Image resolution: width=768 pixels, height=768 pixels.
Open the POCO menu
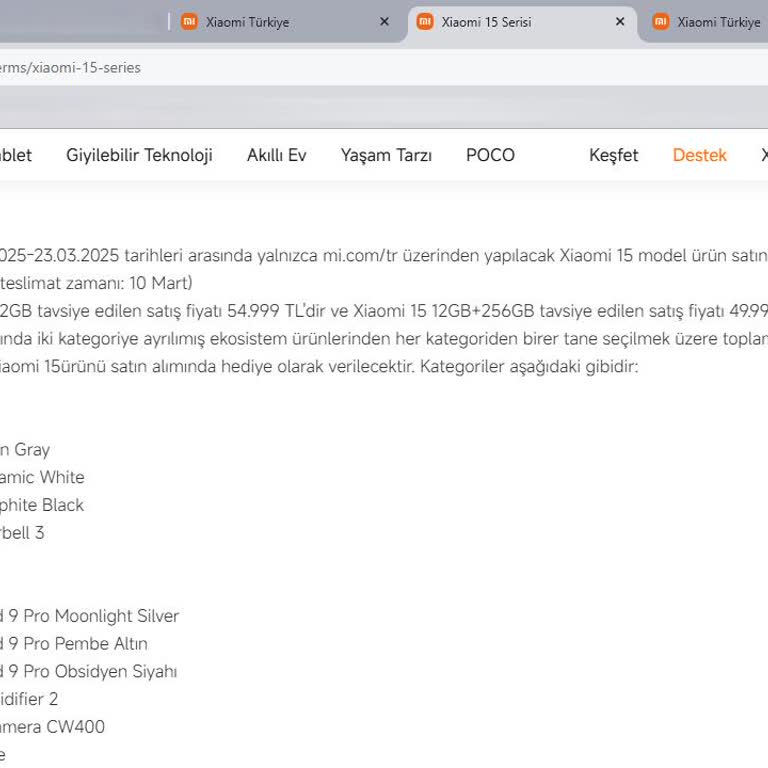pos(490,155)
